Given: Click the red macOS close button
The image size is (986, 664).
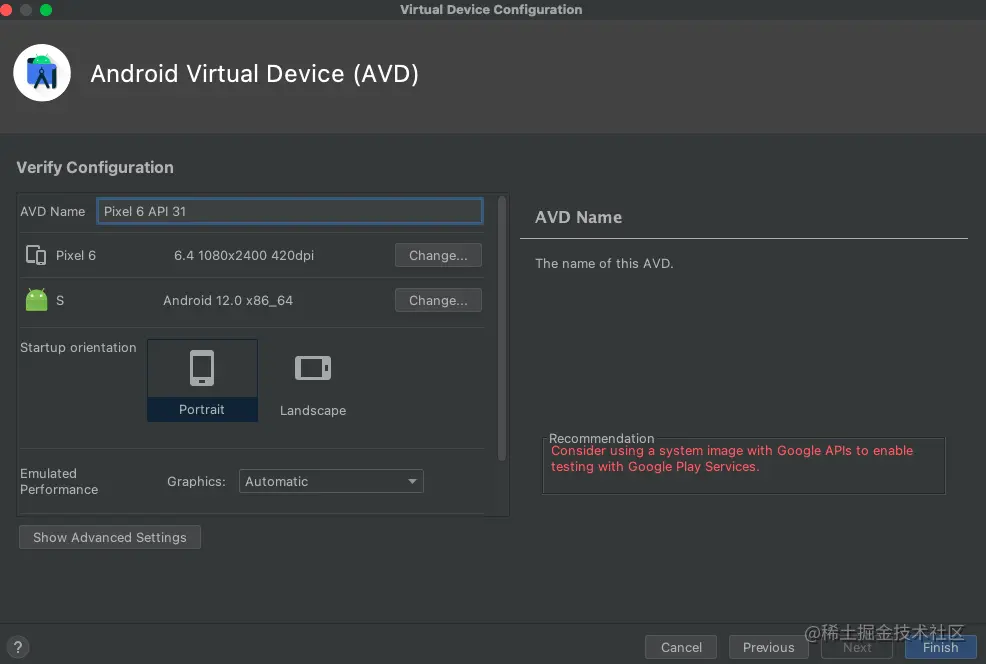Looking at the screenshot, I should [x=6, y=9].
